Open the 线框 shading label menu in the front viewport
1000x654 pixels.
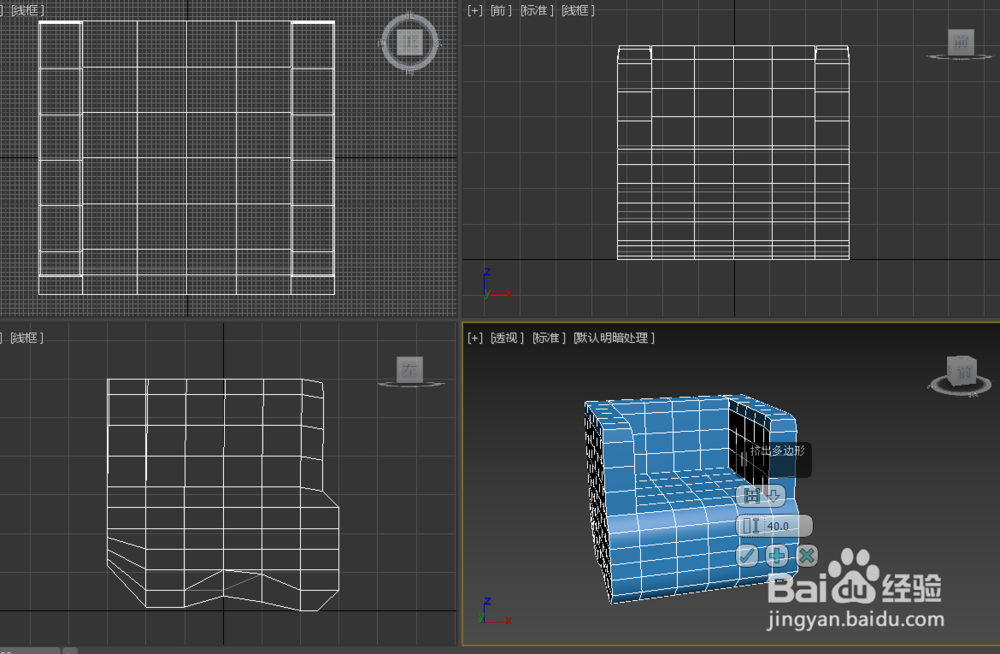point(578,10)
